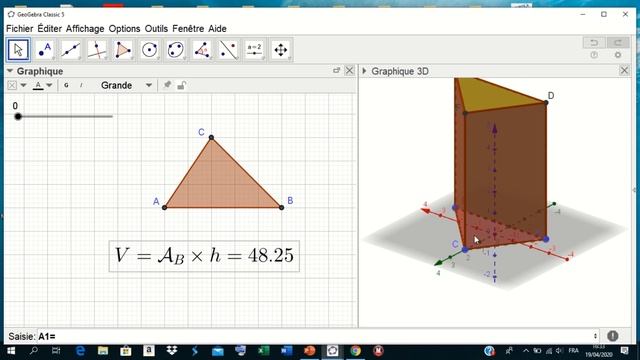Toggle italic I text formatting
This screenshot has height=360, width=640.
pyautogui.click(x=81, y=85)
